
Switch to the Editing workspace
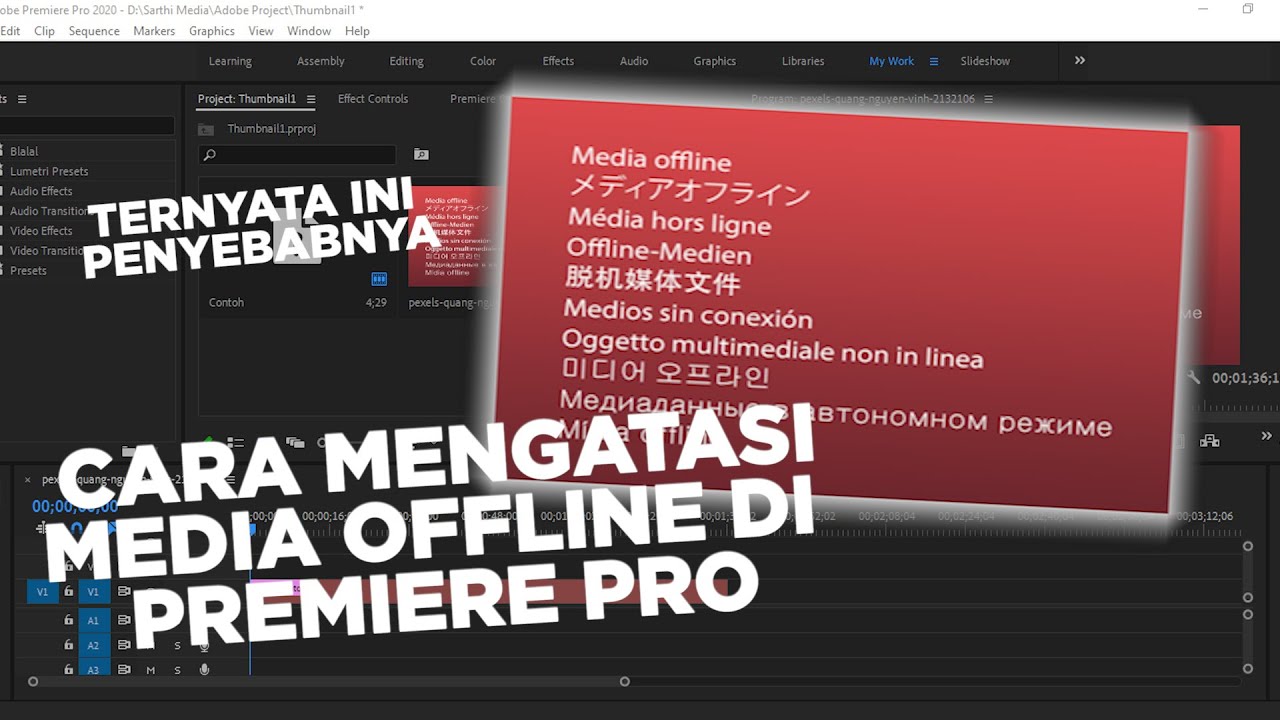[406, 61]
